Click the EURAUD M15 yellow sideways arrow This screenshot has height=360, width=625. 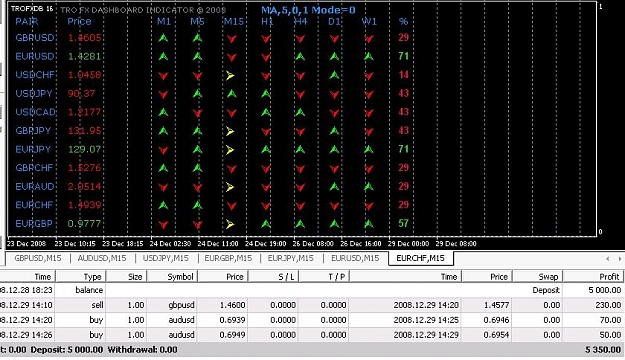point(230,187)
